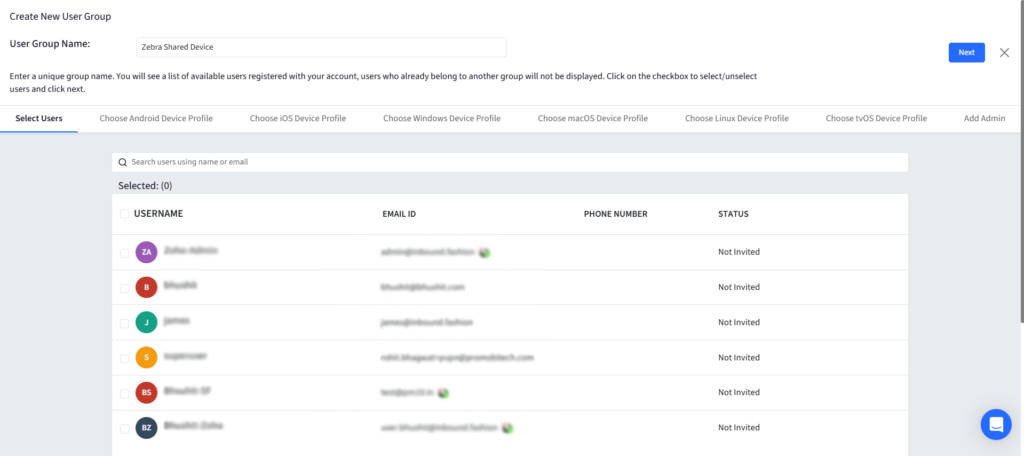Click the orange S avatar
Image resolution: width=1024 pixels, height=456 pixels.
pos(146,357)
